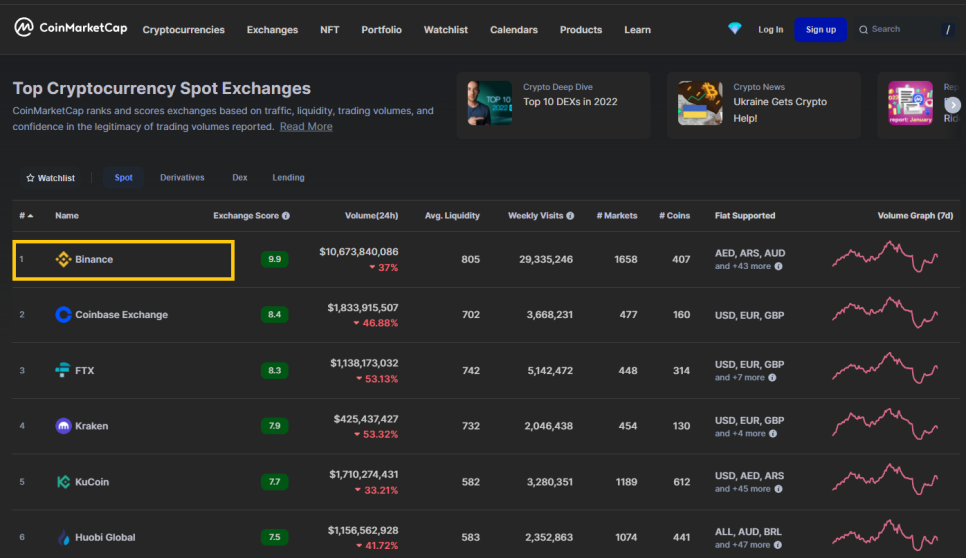Click the Exchange Score column header

pyautogui.click(x=246, y=216)
